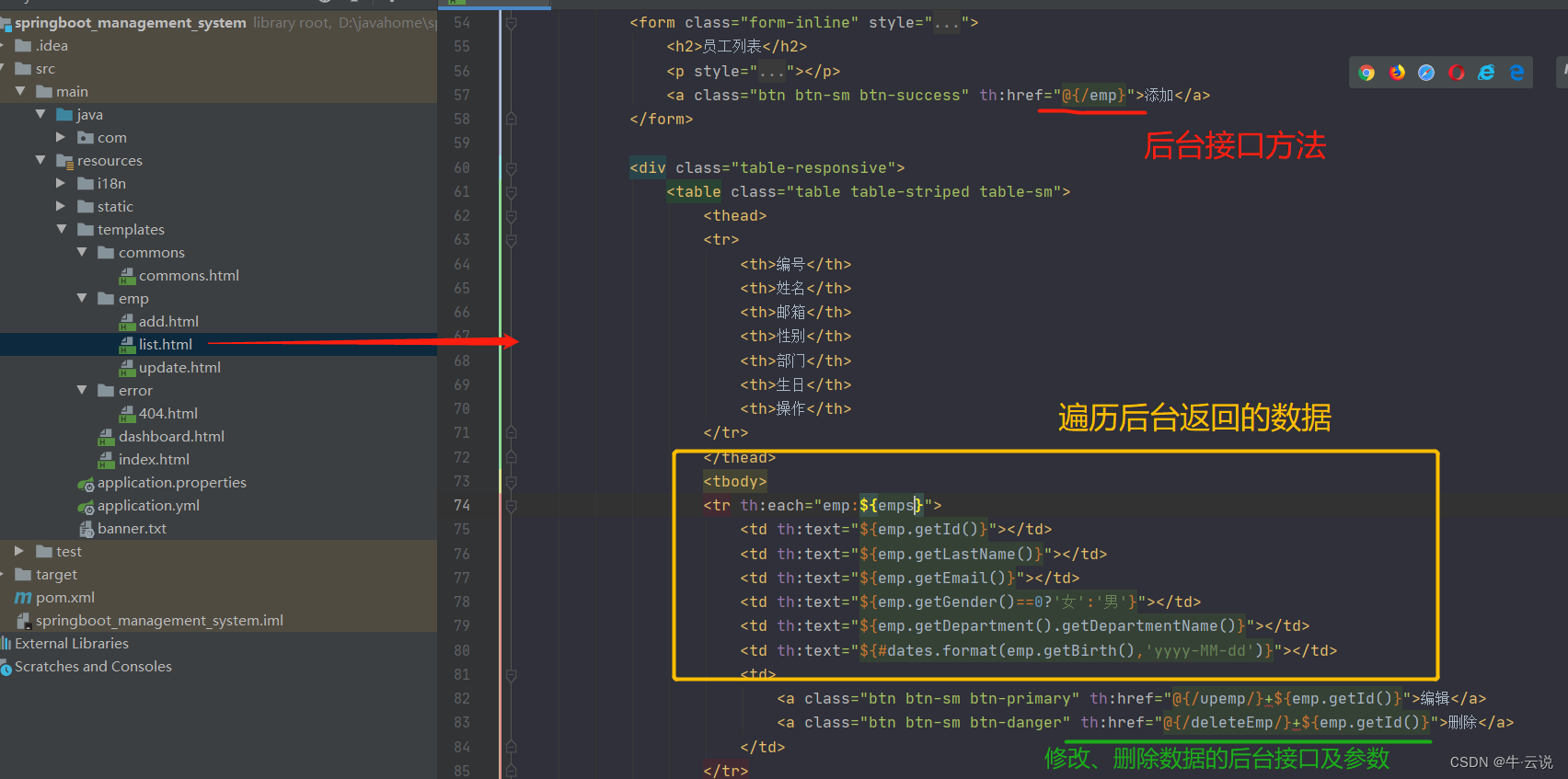Click the tbody tag on line 73

735,481
